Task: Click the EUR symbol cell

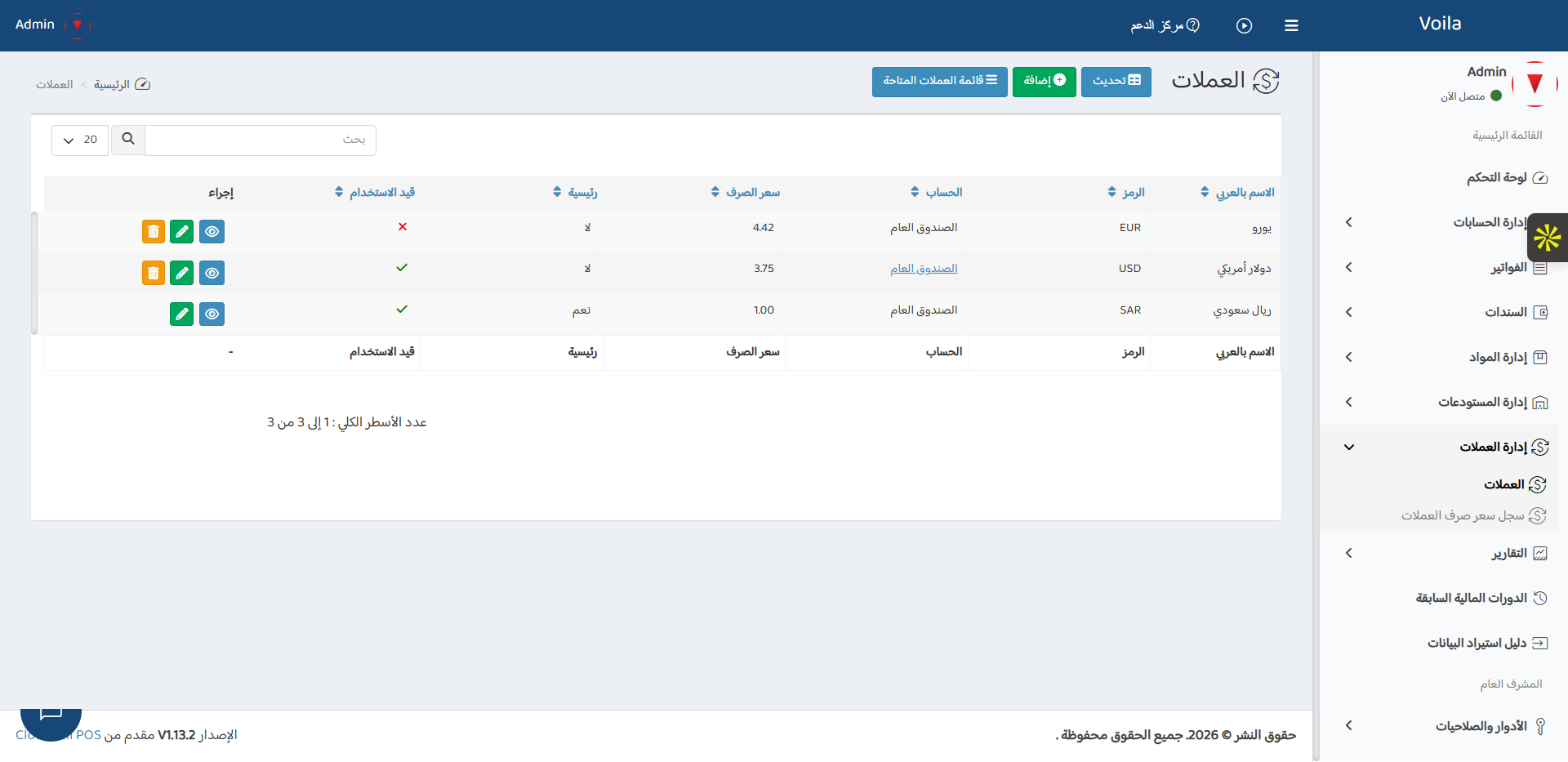Action: [1130, 228]
